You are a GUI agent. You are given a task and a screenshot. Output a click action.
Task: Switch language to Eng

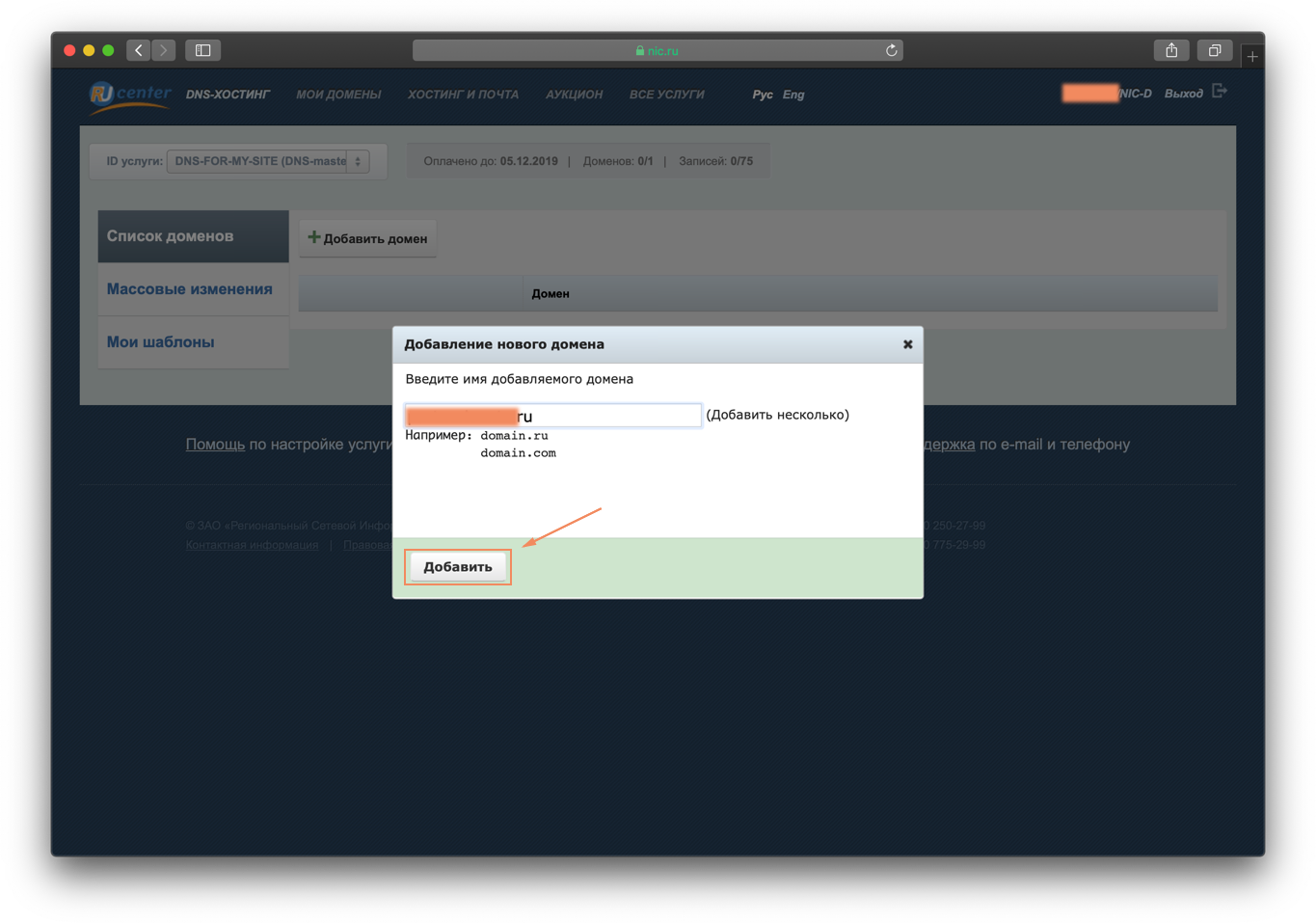[793, 95]
